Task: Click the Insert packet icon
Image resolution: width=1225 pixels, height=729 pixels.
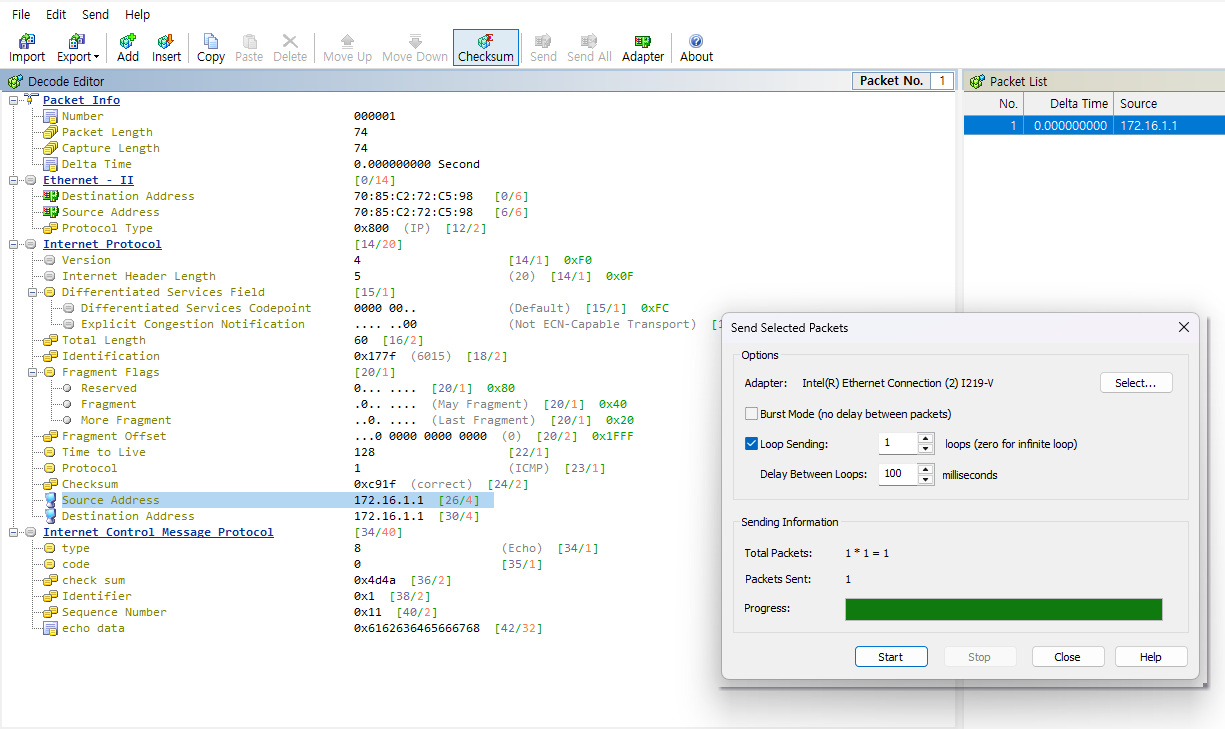Action: 166,47
